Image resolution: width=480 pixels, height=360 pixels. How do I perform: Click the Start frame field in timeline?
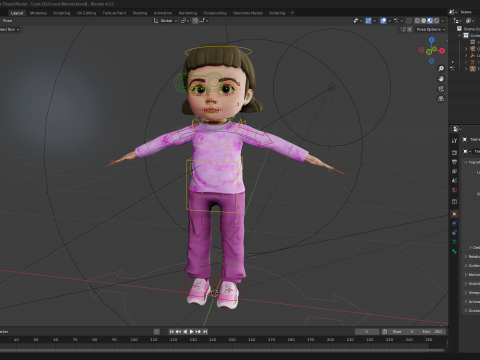pos(404,331)
